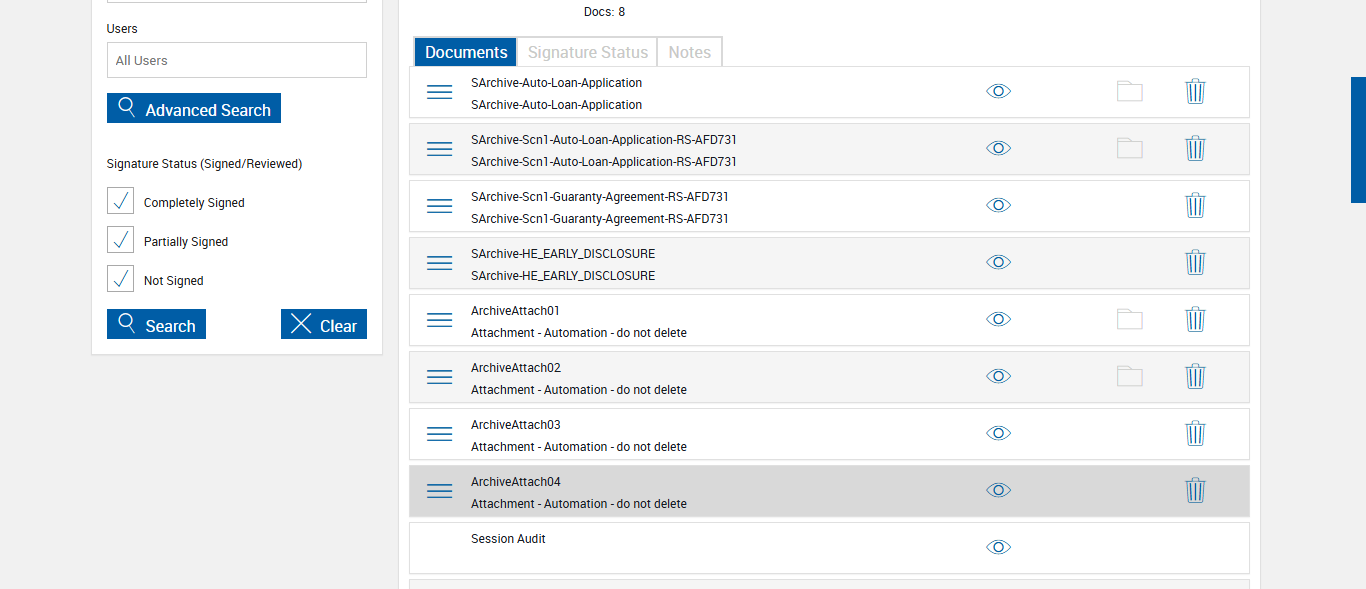Switch to Signature Status tab

[588, 52]
